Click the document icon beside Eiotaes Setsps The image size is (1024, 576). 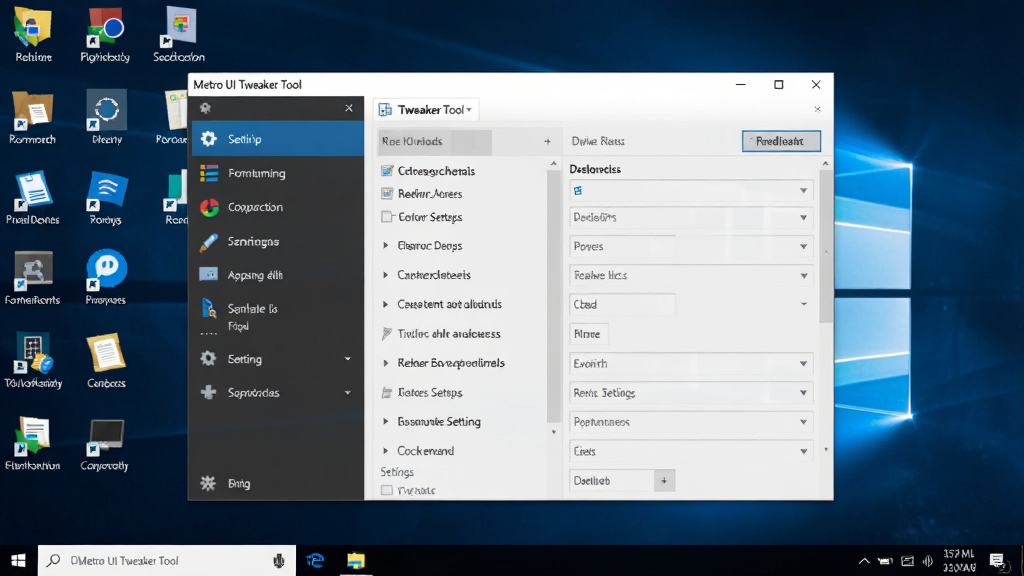click(x=387, y=392)
